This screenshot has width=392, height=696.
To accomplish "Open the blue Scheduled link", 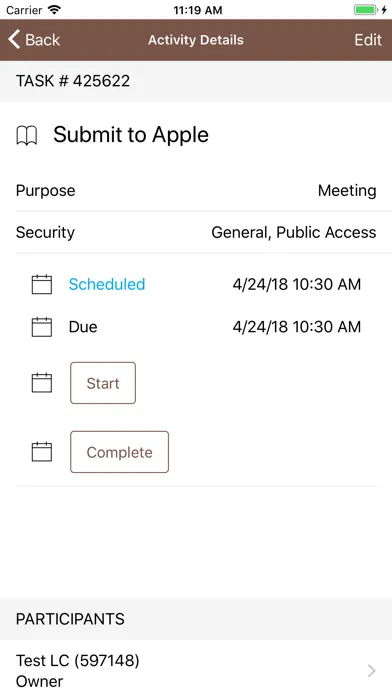I will 107,285.
